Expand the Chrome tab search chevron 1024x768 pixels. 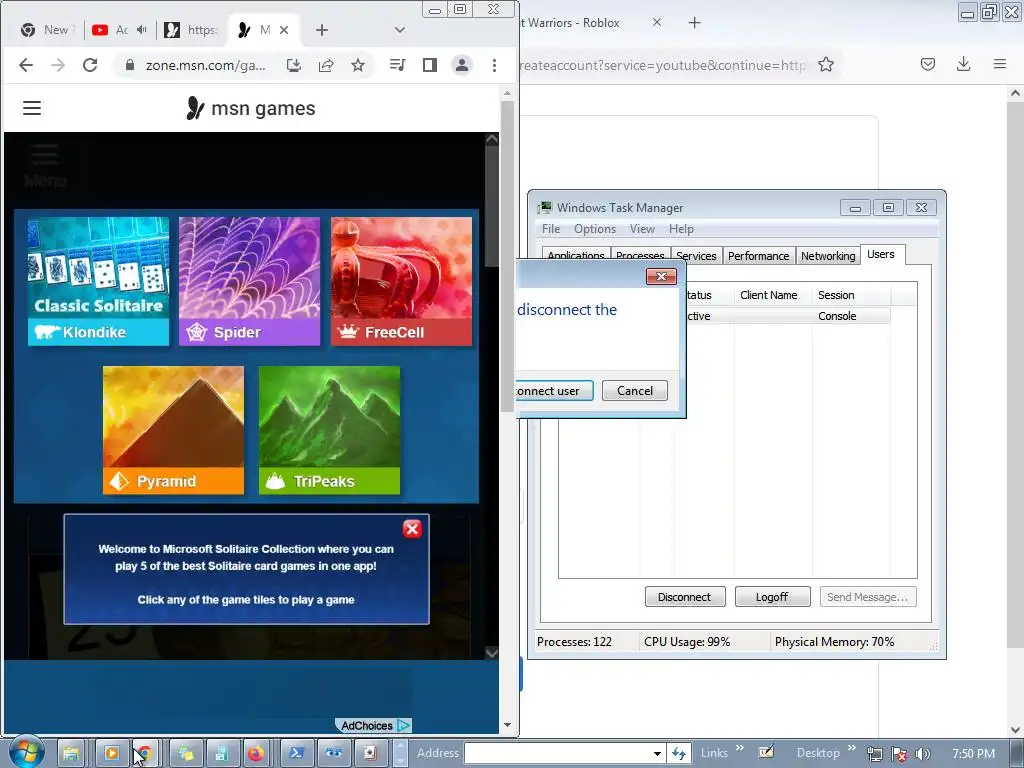[400, 29]
